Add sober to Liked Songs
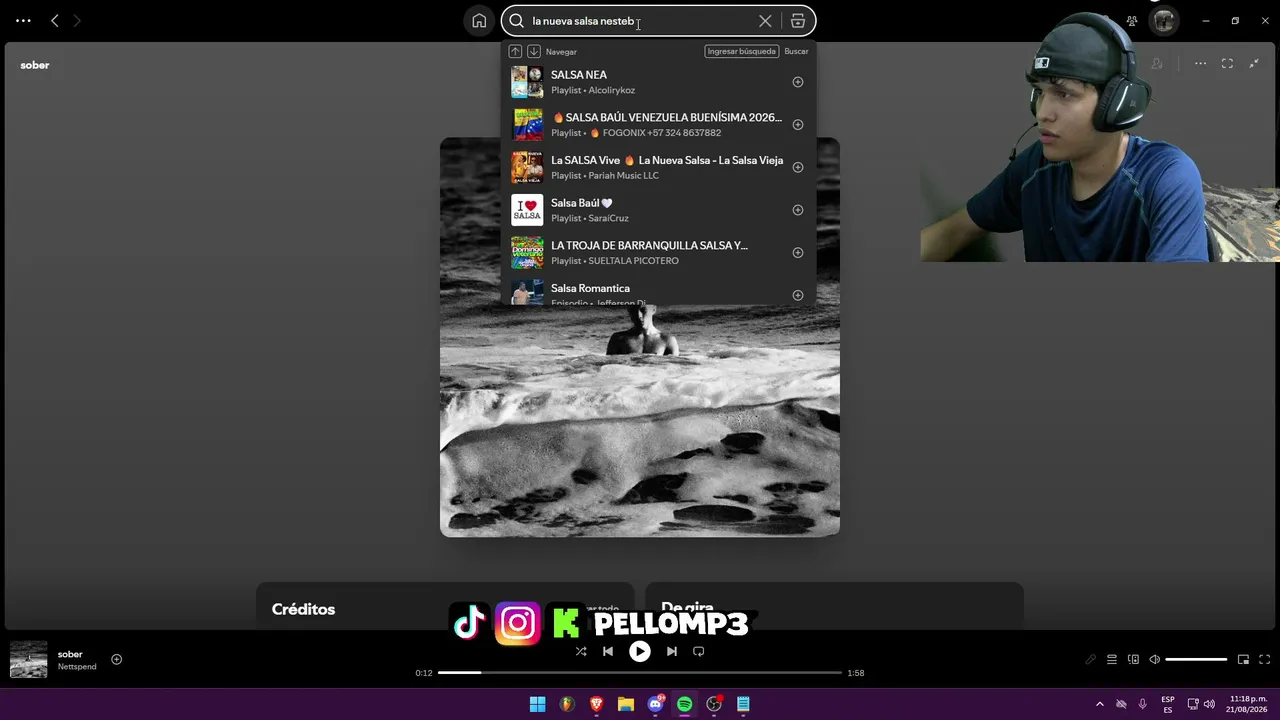 [x=116, y=660]
